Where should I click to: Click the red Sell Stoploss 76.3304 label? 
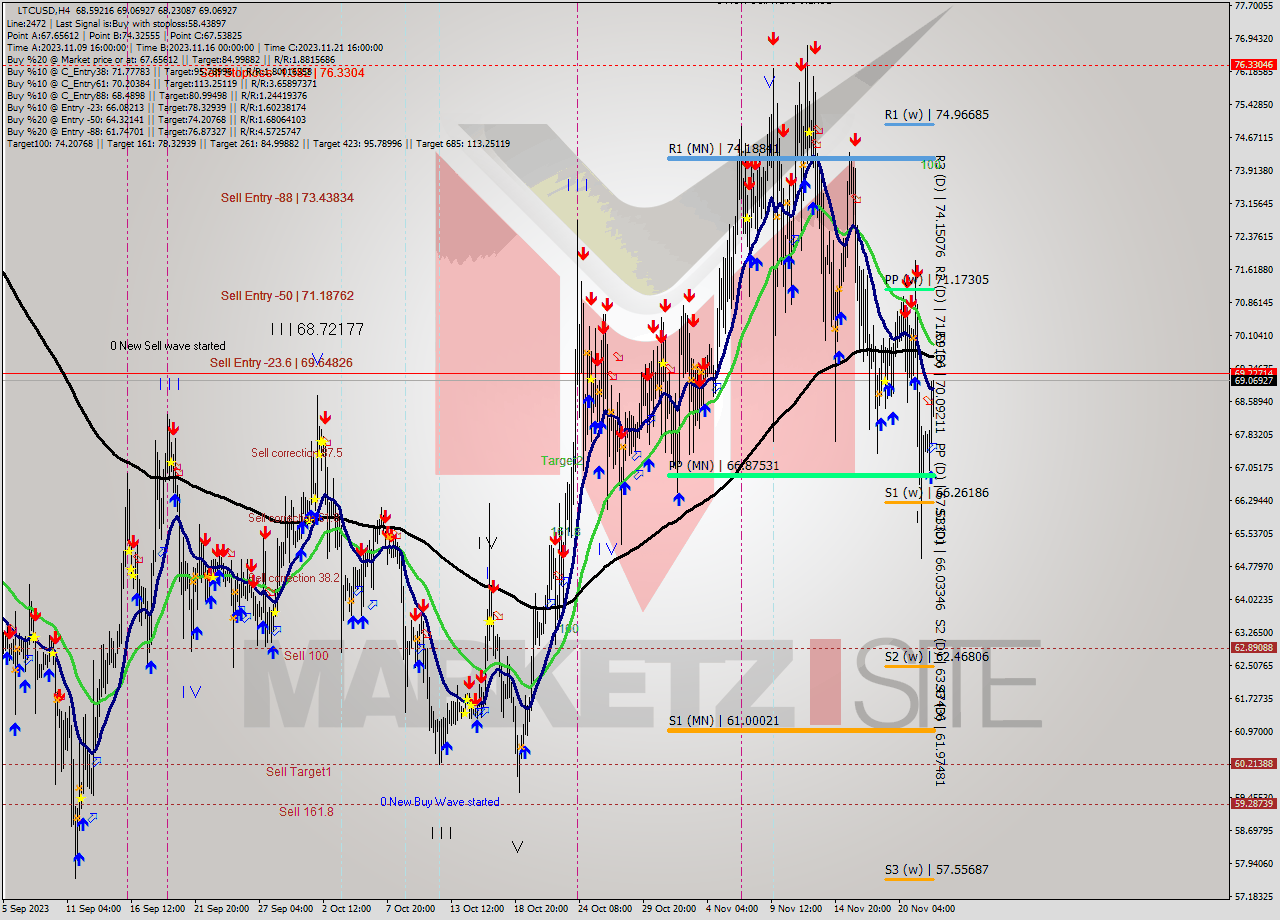(282, 73)
